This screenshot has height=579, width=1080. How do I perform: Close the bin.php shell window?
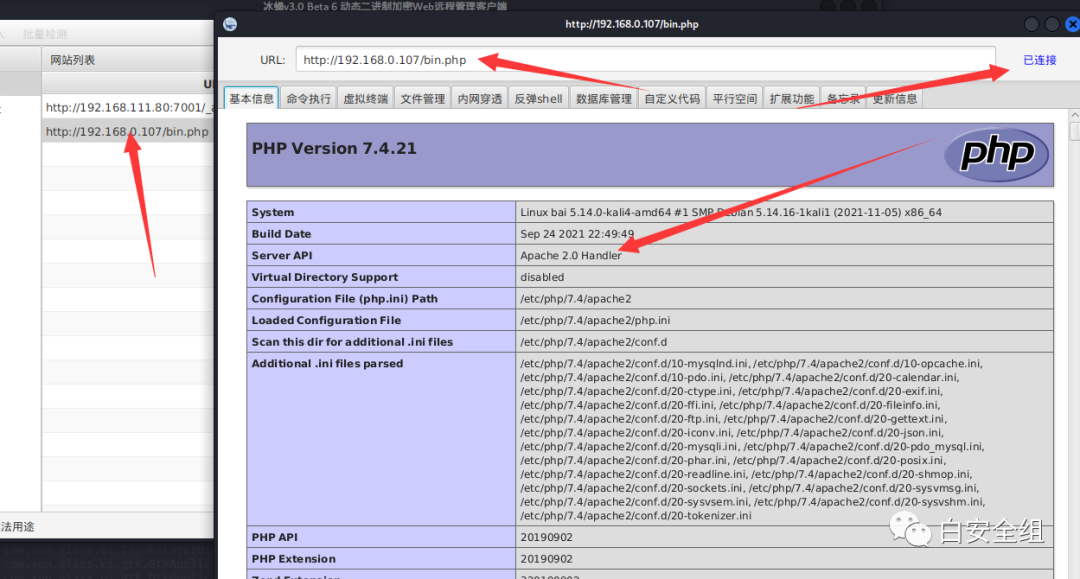tap(1072, 24)
